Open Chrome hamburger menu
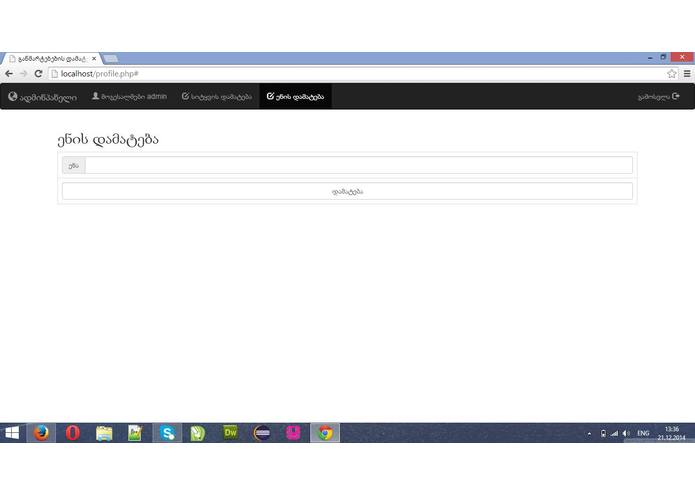Image resolution: width=695 pixels, height=494 pixels. click(687, 74)
